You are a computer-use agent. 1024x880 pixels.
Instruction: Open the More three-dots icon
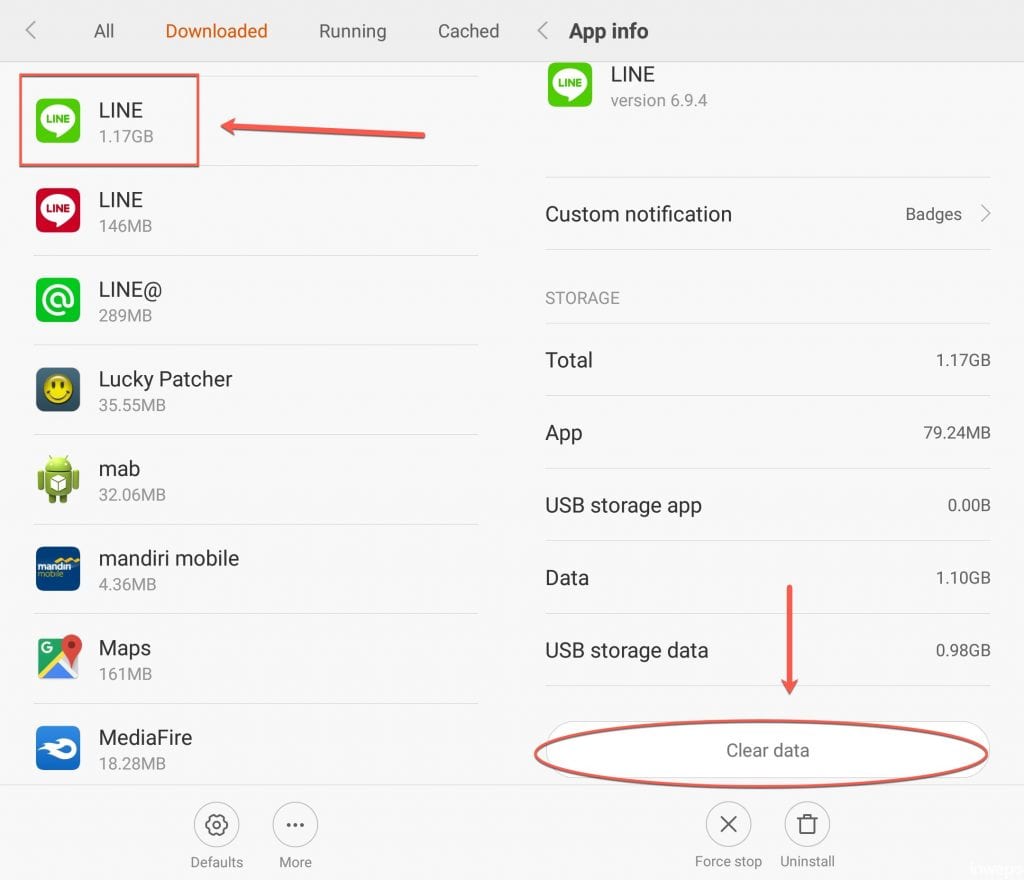point(295,825)
